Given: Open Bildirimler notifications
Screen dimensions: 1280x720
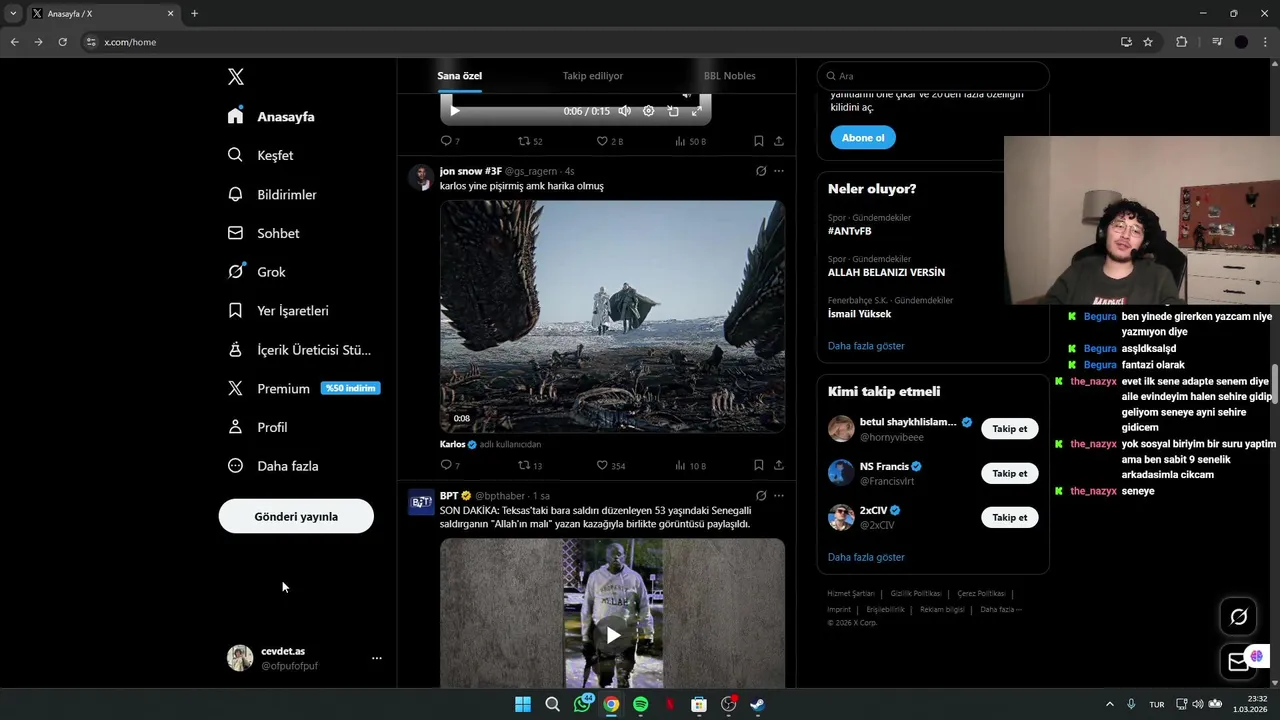Looking at the screenshot, I should pos(272,195).
